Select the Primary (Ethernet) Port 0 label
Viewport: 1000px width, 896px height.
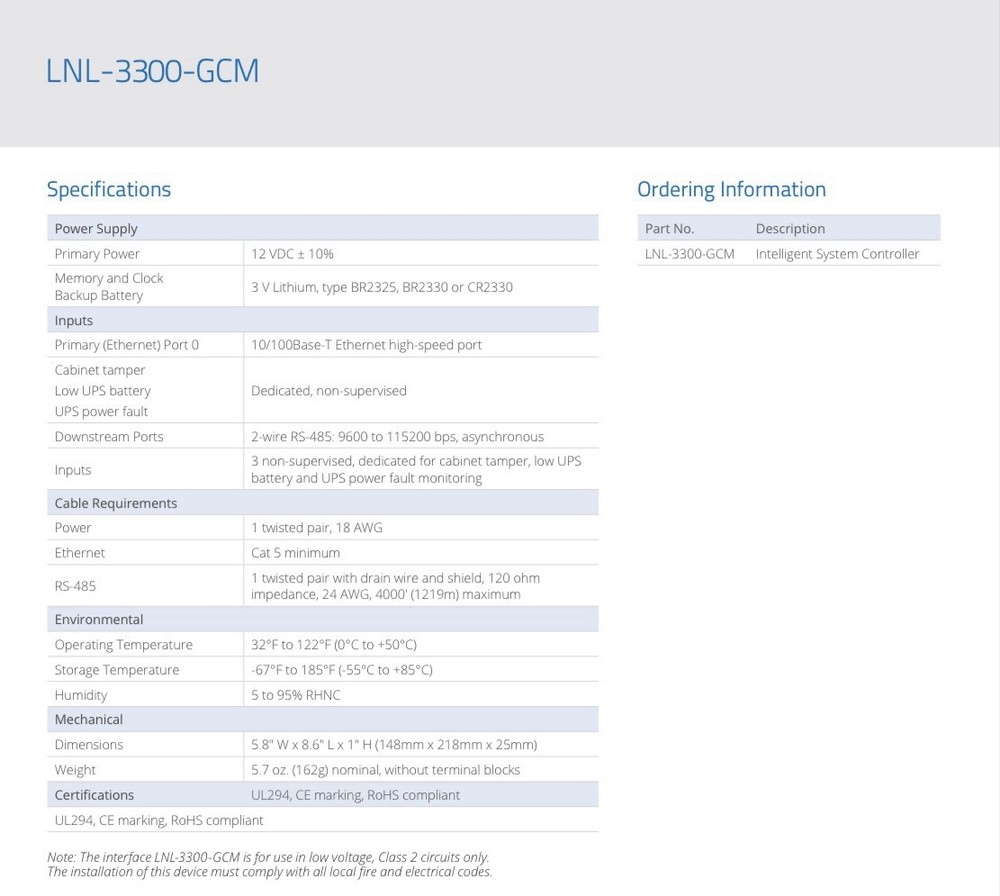tap(126, 345)
